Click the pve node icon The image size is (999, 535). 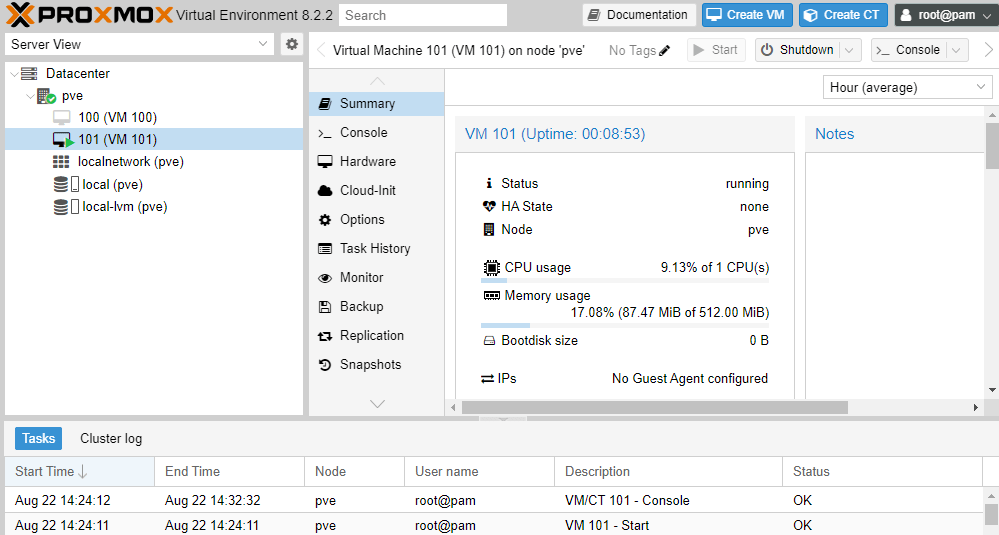point(46,96)
